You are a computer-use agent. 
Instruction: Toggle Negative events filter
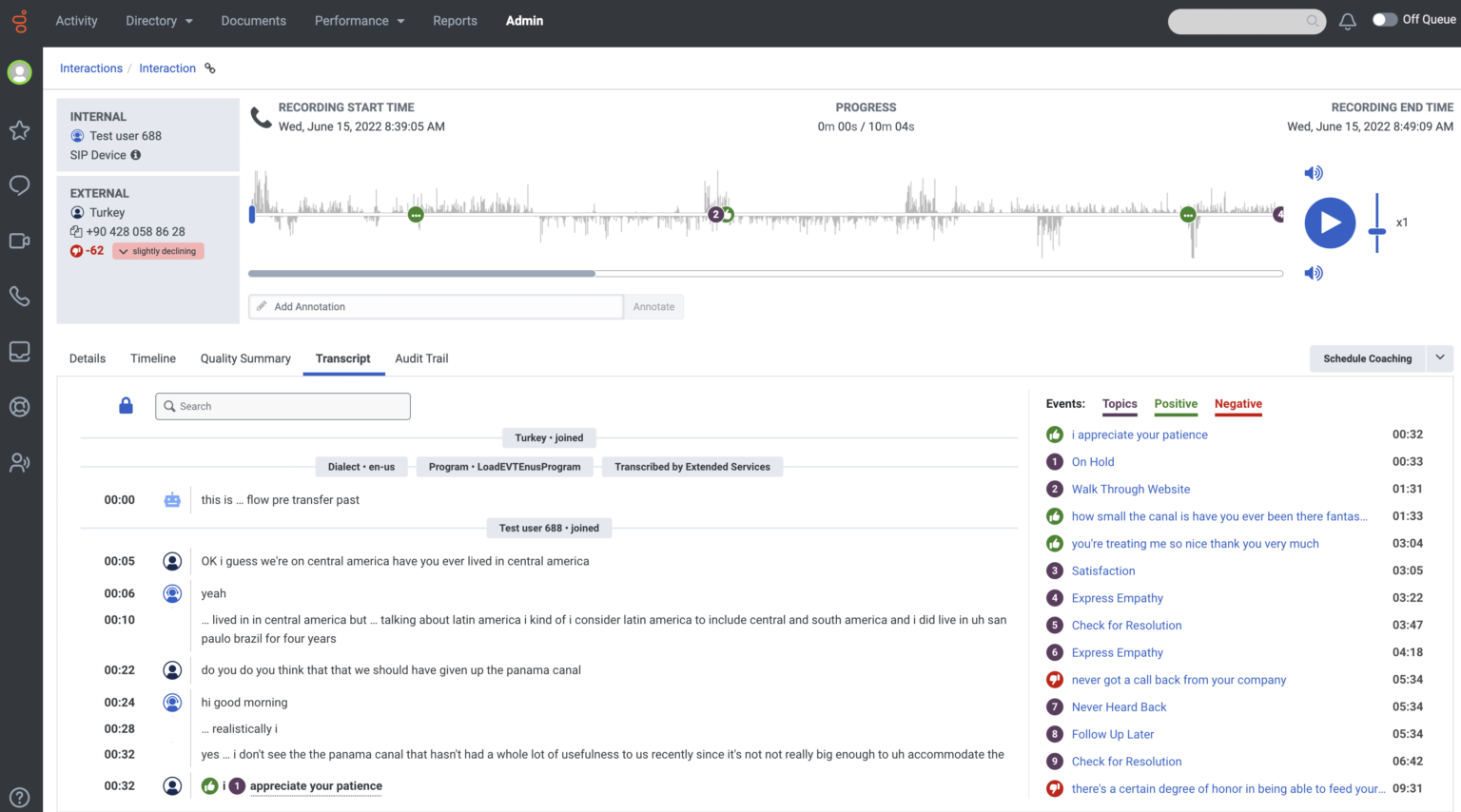[x=1237, y=404]
